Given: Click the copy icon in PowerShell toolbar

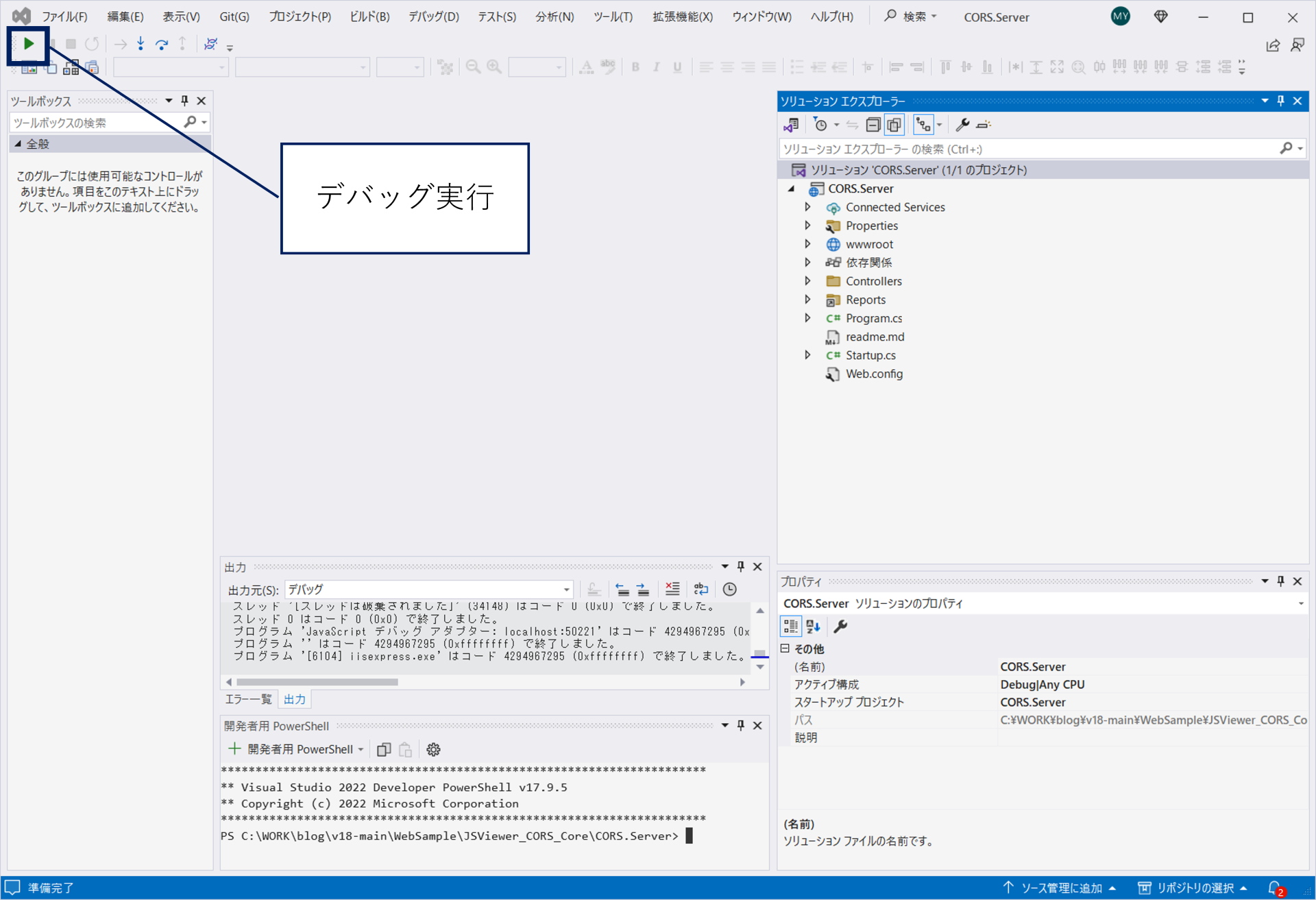Looking at the screenshot, I should coord(384,749).
